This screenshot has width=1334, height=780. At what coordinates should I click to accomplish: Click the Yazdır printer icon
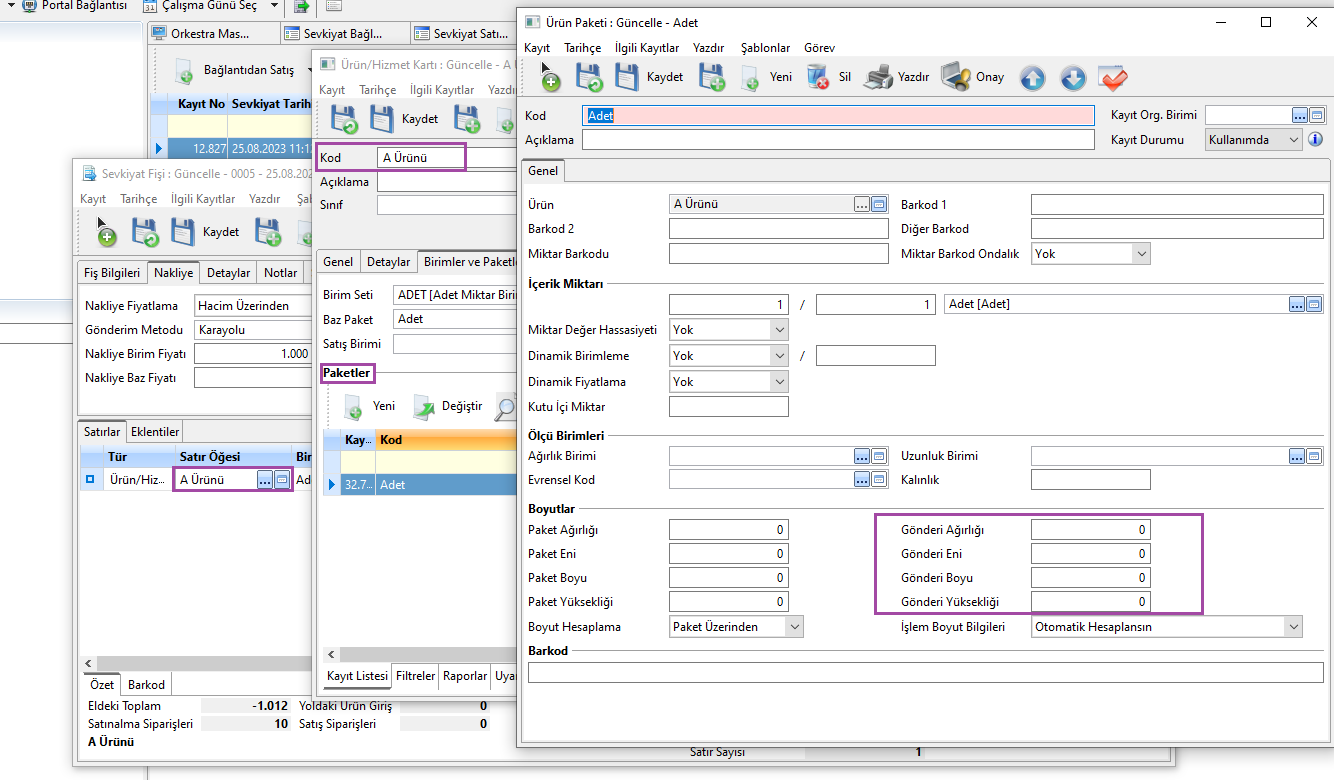[878, 77]
